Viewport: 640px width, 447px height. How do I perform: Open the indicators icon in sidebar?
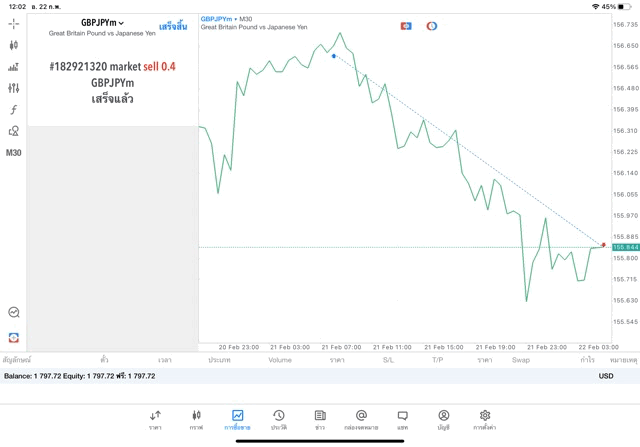[13, 67]
